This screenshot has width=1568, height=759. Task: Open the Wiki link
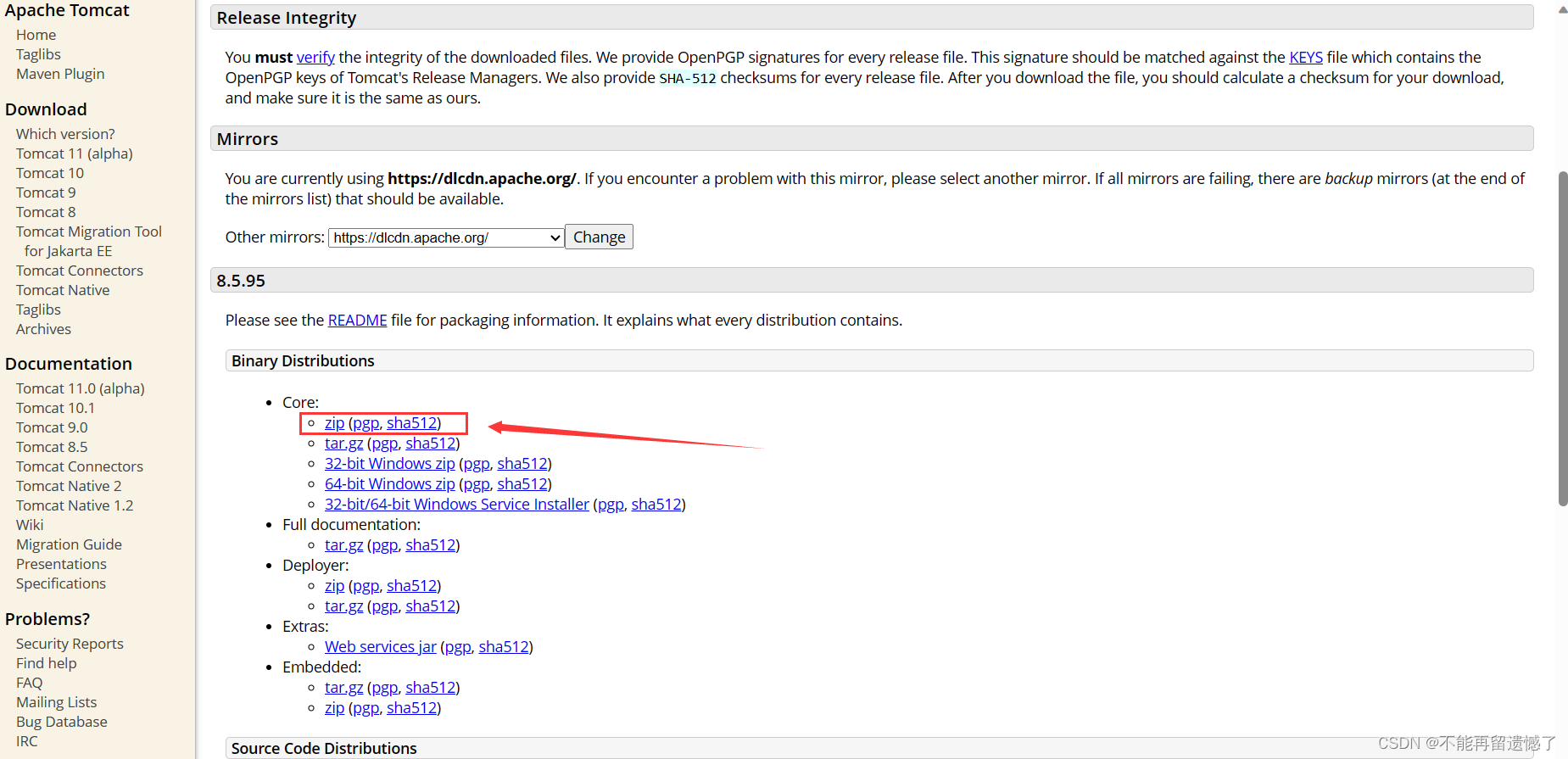click(30, 525)
